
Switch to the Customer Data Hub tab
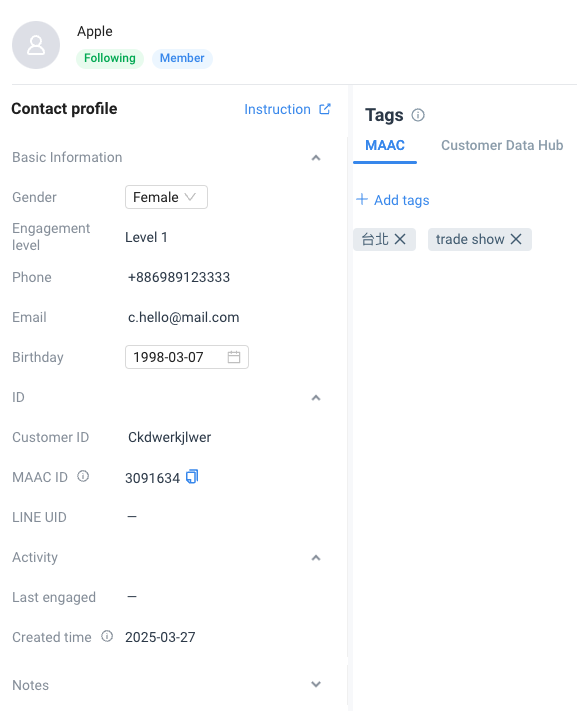(x=502, y=145)
